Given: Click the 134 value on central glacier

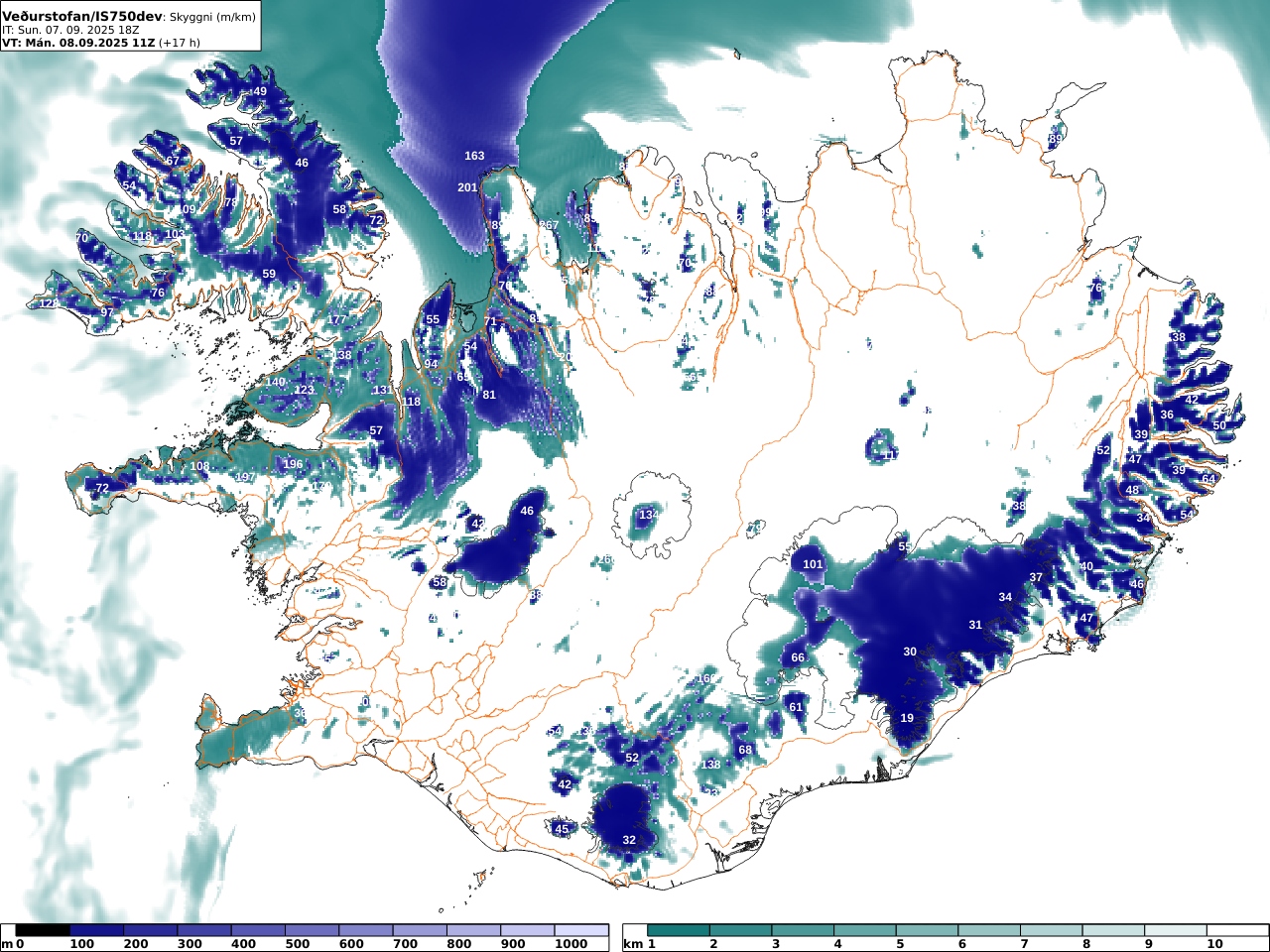Looking at the screenshot, I should [648, 515].
